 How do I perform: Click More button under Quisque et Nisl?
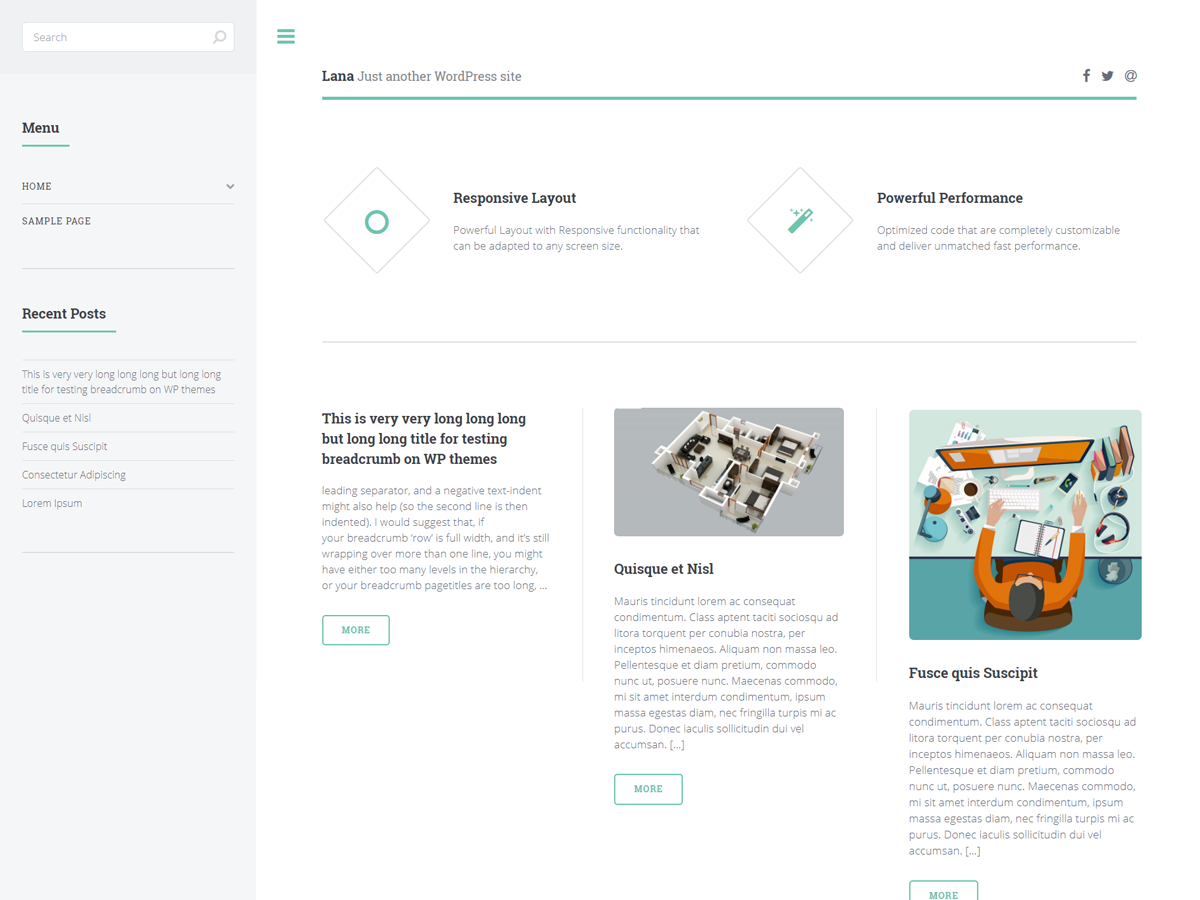(x=648, y=789)
